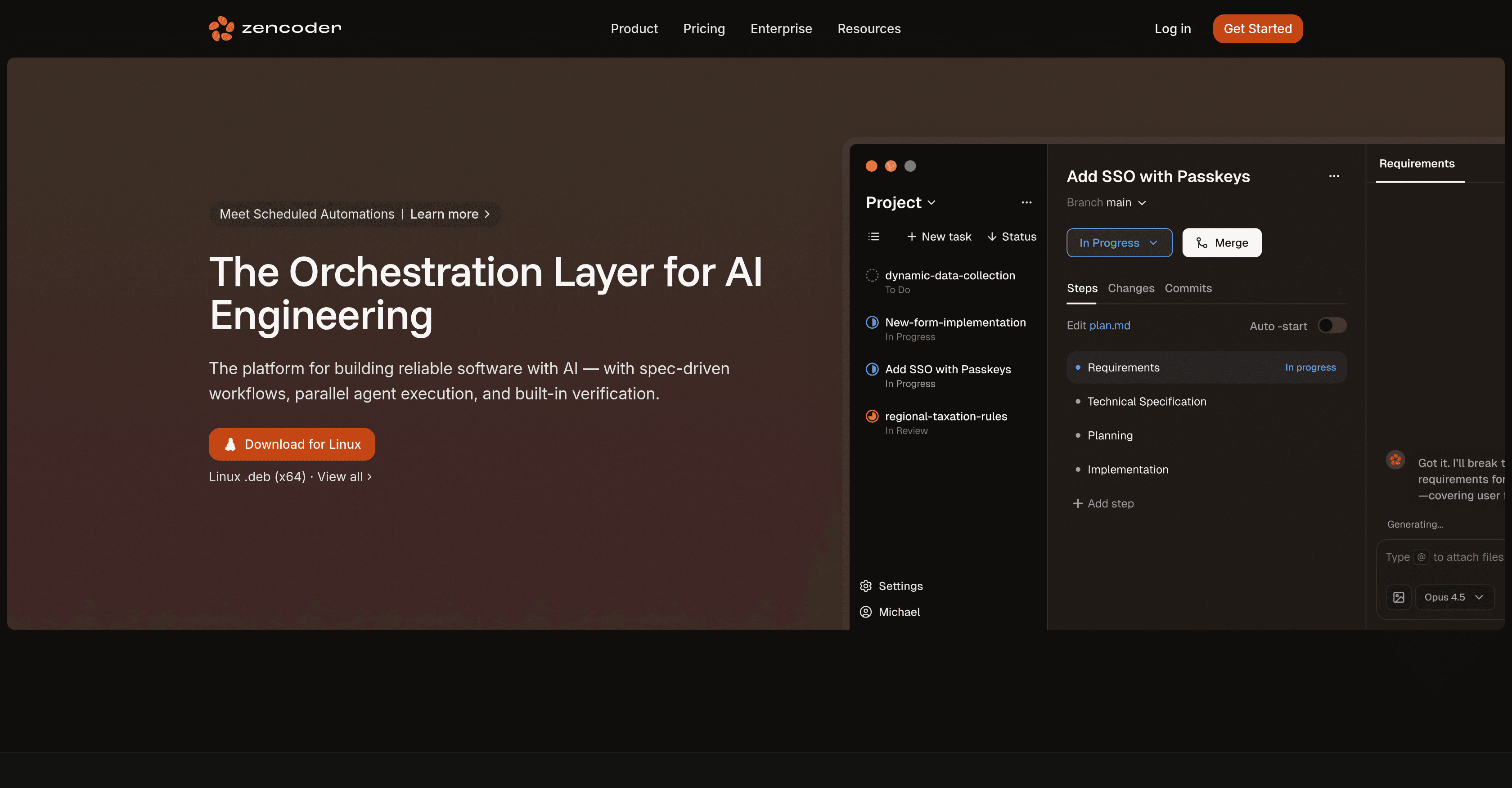Open the project options ellipsis menu
The height and width of the screenshot is (788, 1512).
click(x=1026, y=202)
